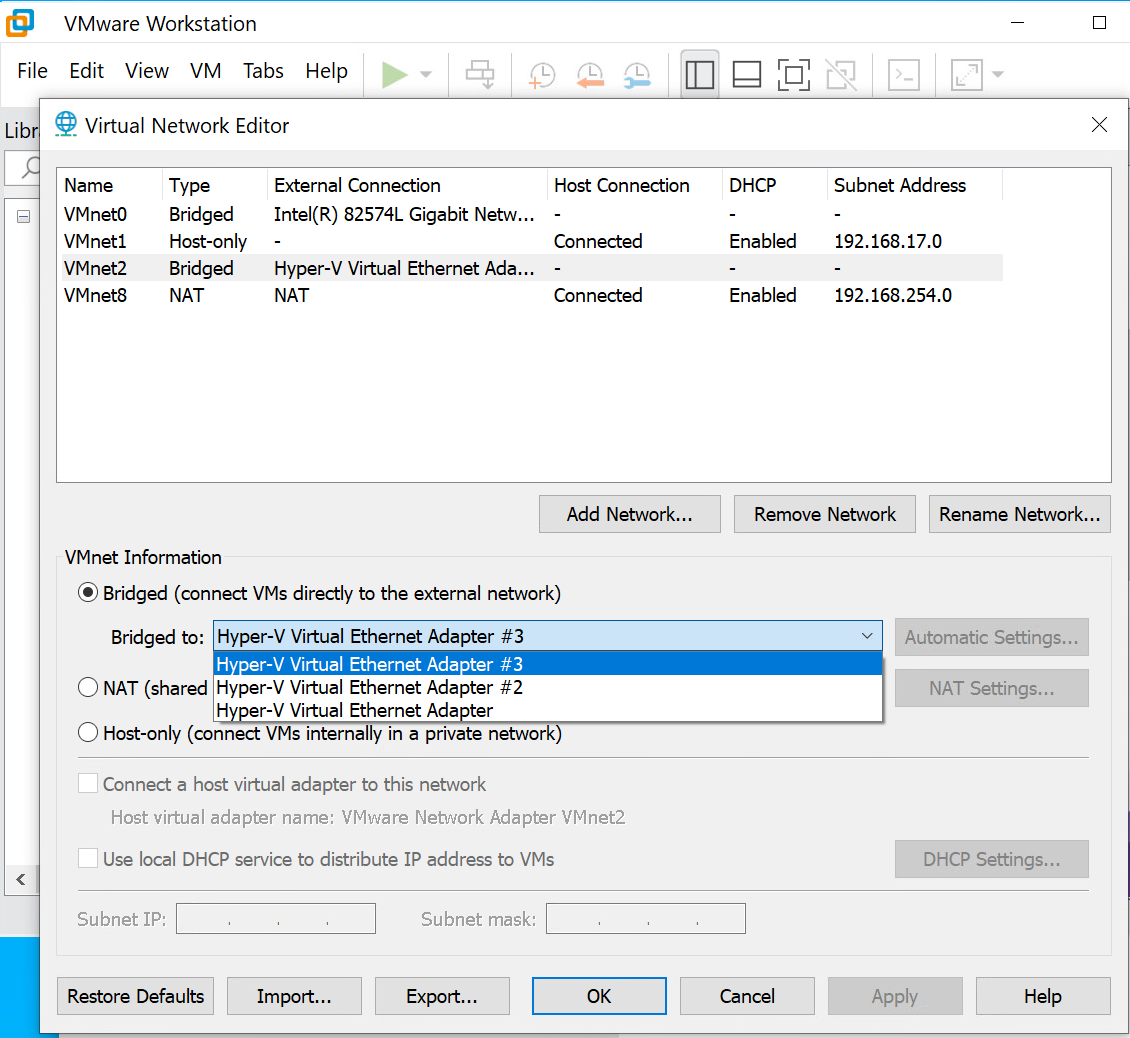This screenshot has width=1130, height=1038.
Task: Click the Subnet Address column header
Action: point(914,185)
